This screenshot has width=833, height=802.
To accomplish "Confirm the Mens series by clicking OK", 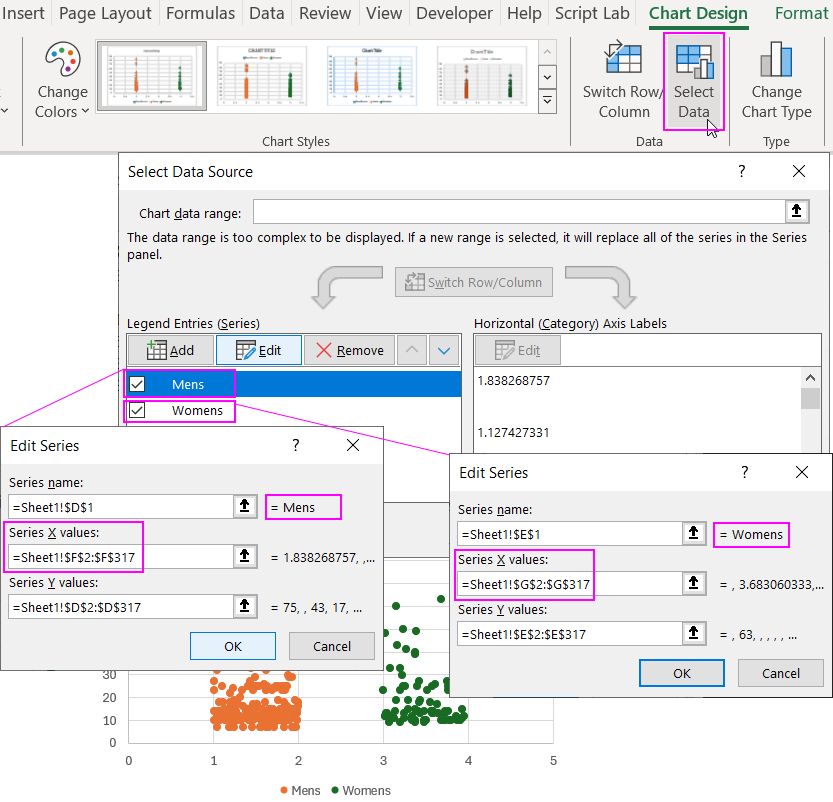I will (232, 645).
